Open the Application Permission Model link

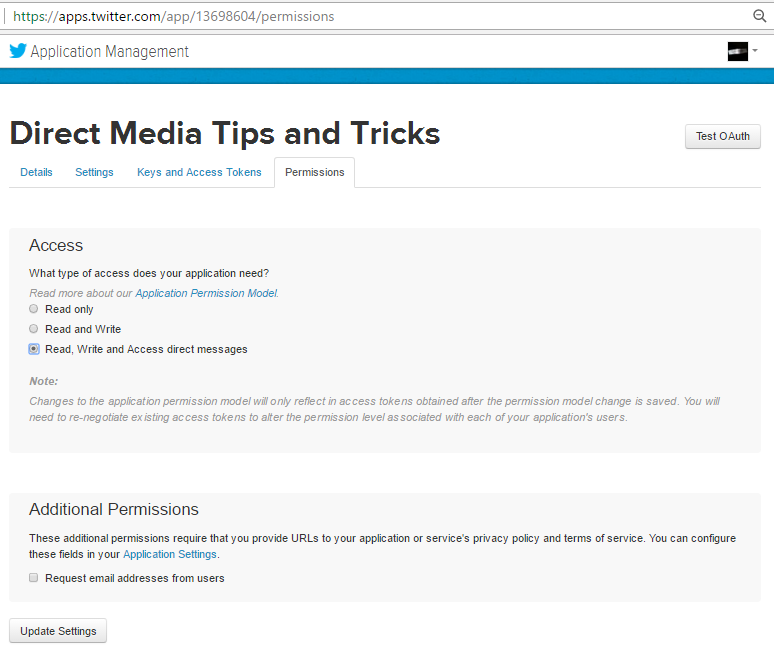[206, 293]
